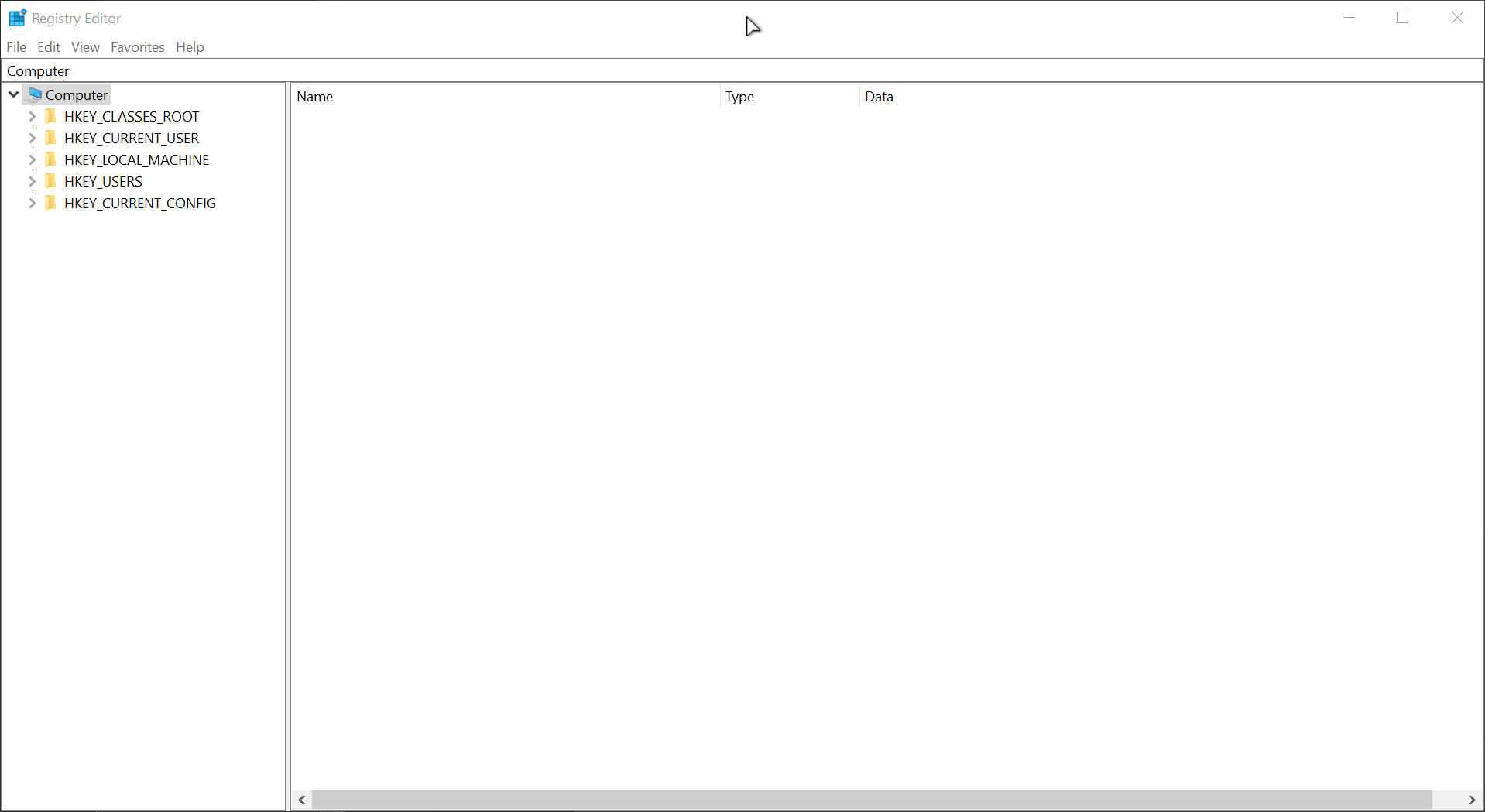Click the HKEY_CURRENT_CONFIG folder icon
The image size is (1485, 812).
coord(51,203)
